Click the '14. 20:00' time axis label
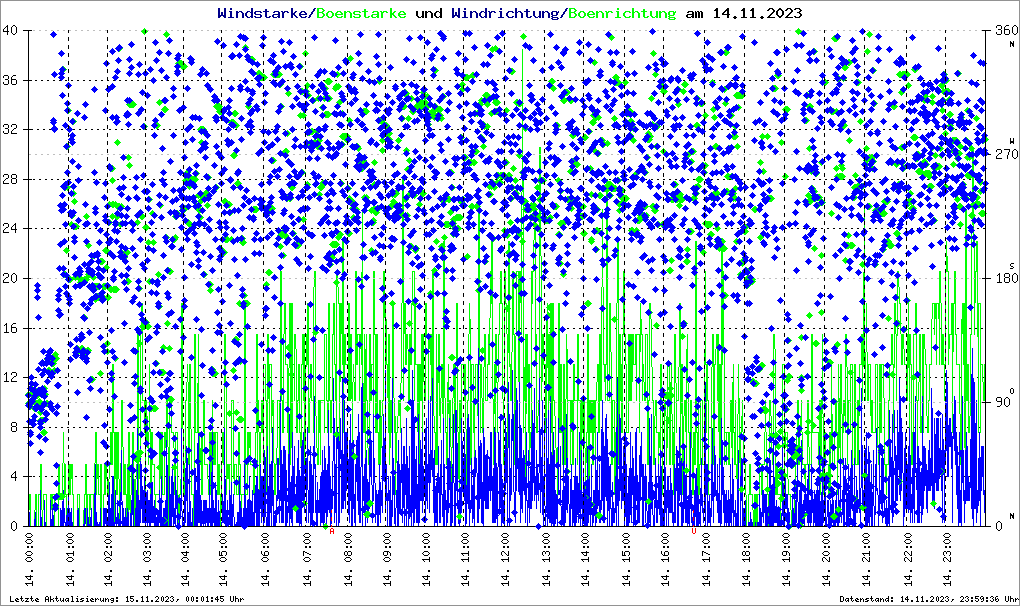This screenshot has width=1020, height=606. [x=825, y=560]
